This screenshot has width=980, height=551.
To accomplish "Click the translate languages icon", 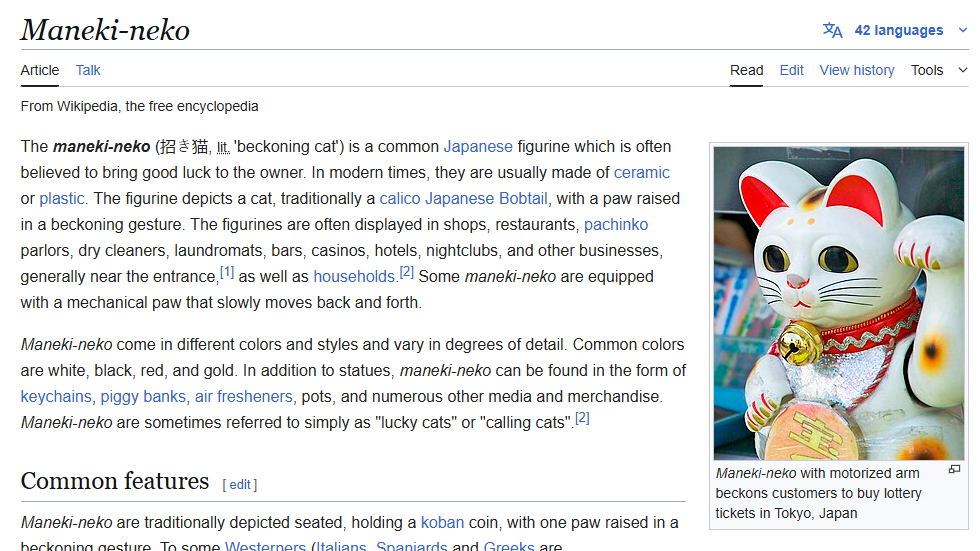I will click(832, 30).
